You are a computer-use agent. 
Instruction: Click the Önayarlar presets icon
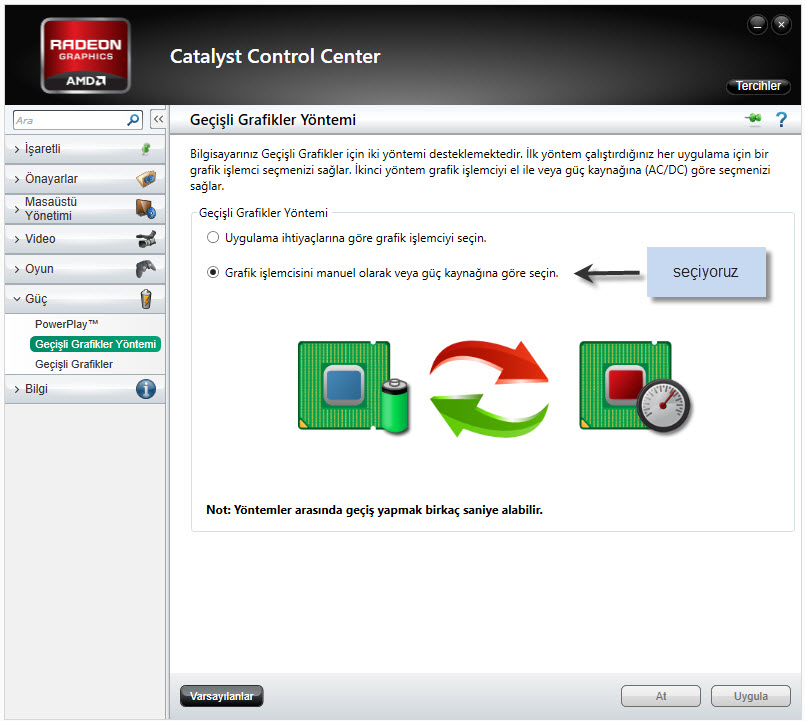coord(146,179)
